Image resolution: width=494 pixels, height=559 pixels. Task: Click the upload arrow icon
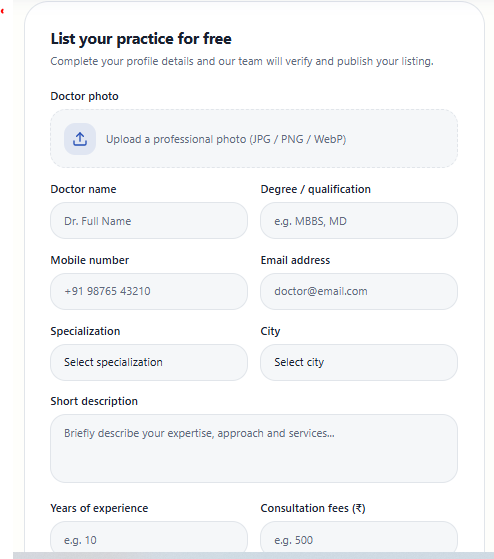click(x=80, y=139)
